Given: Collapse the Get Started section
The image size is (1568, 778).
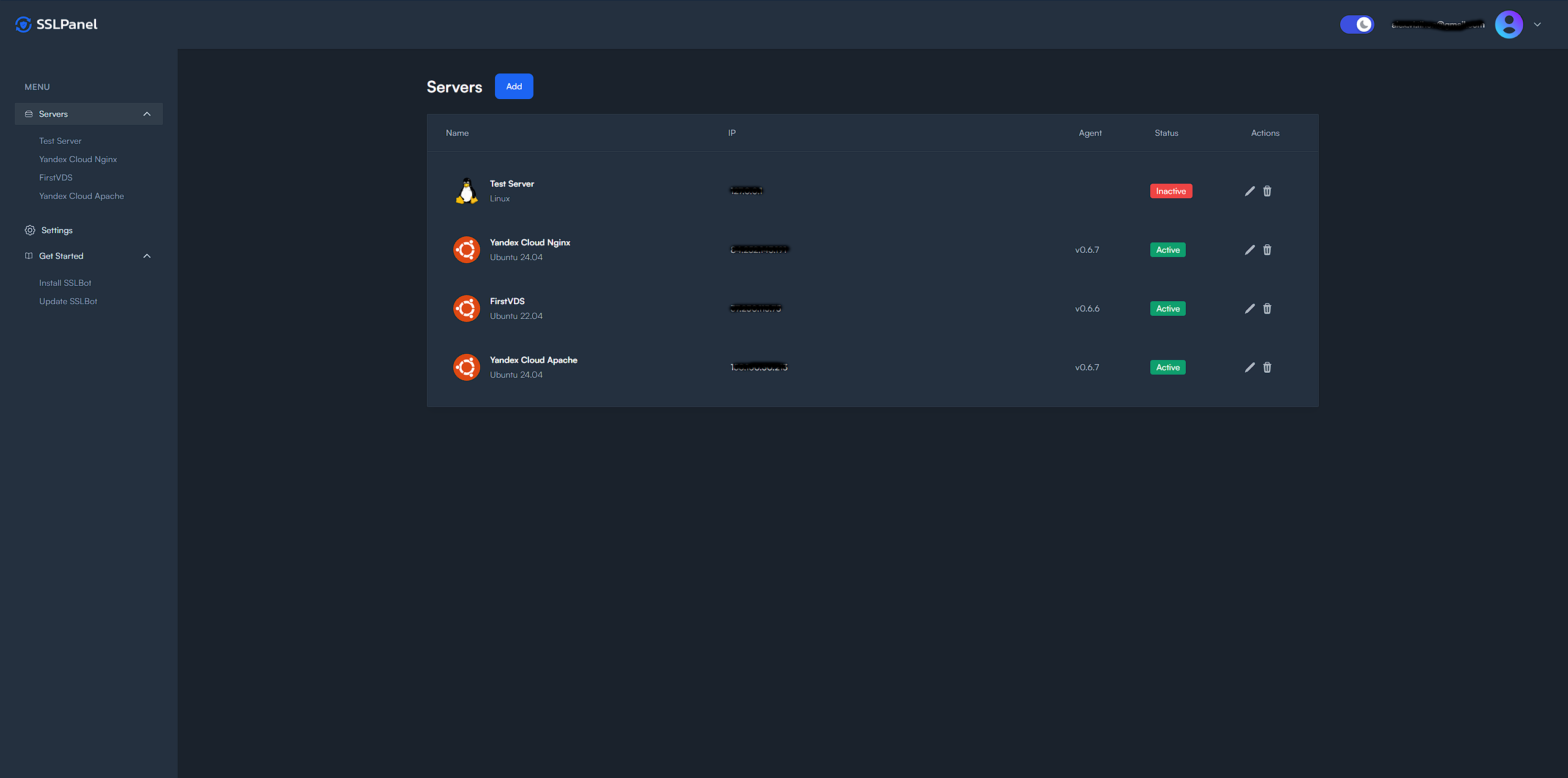Looking at the screenshot, I should click(146, 255).
